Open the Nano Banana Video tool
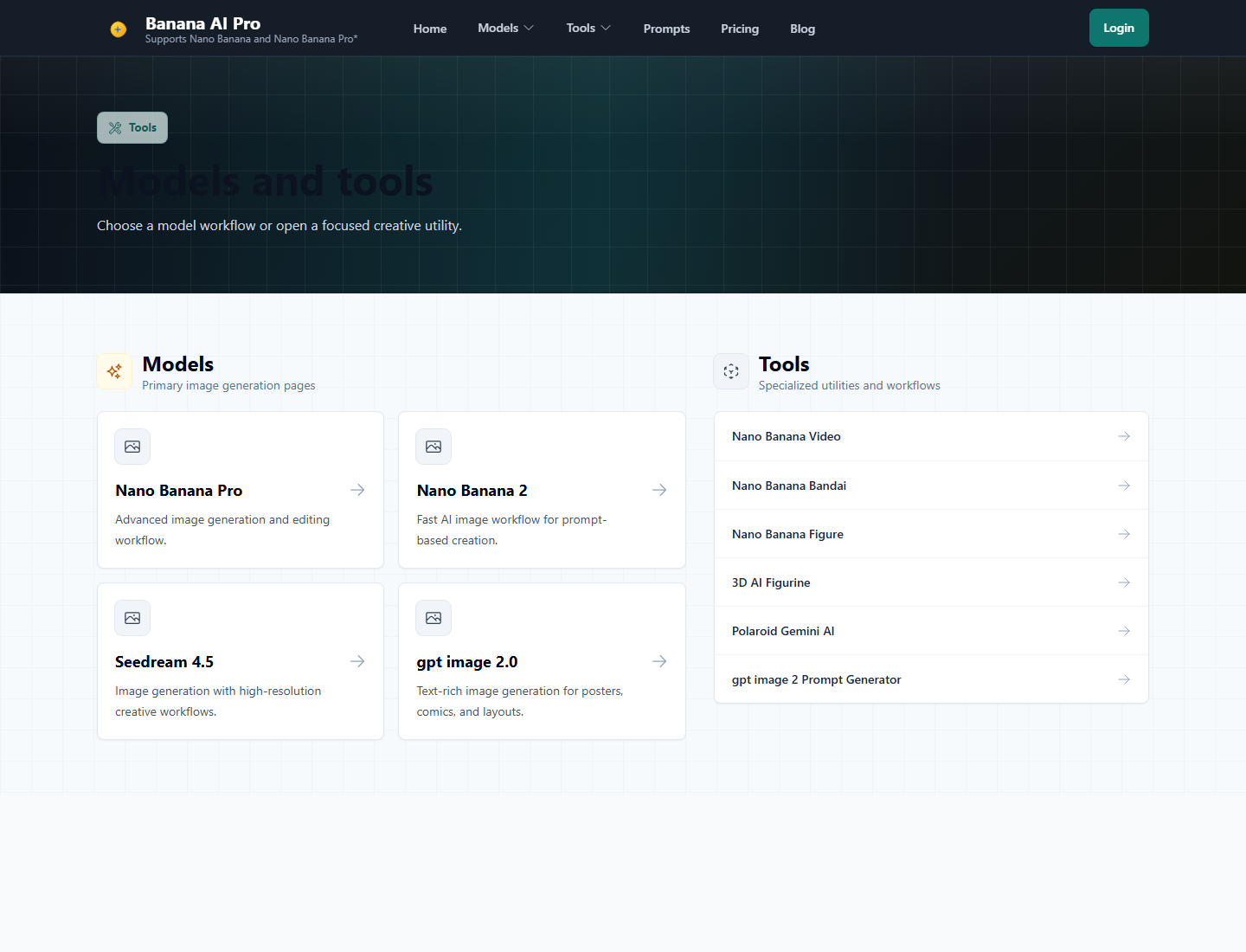Screen dimensions: 1246x952 [x=931, y=436]
